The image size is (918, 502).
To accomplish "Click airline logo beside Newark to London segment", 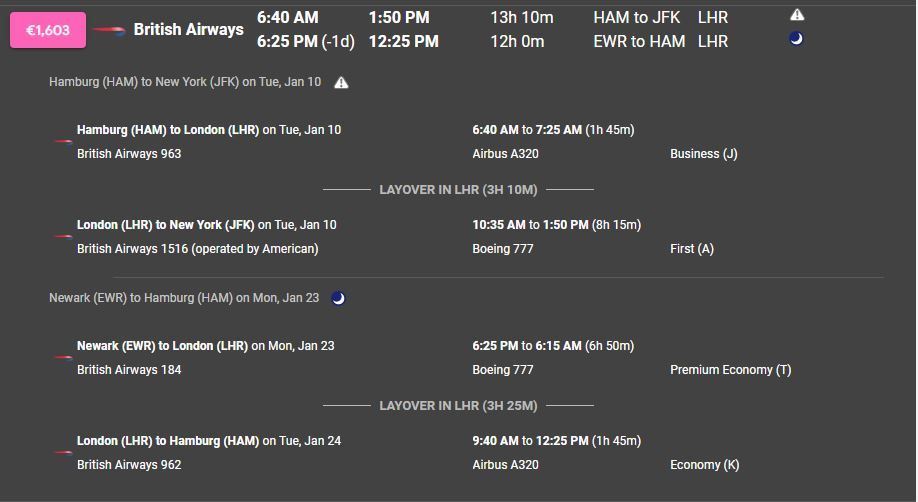I will [x=63, y=357].
